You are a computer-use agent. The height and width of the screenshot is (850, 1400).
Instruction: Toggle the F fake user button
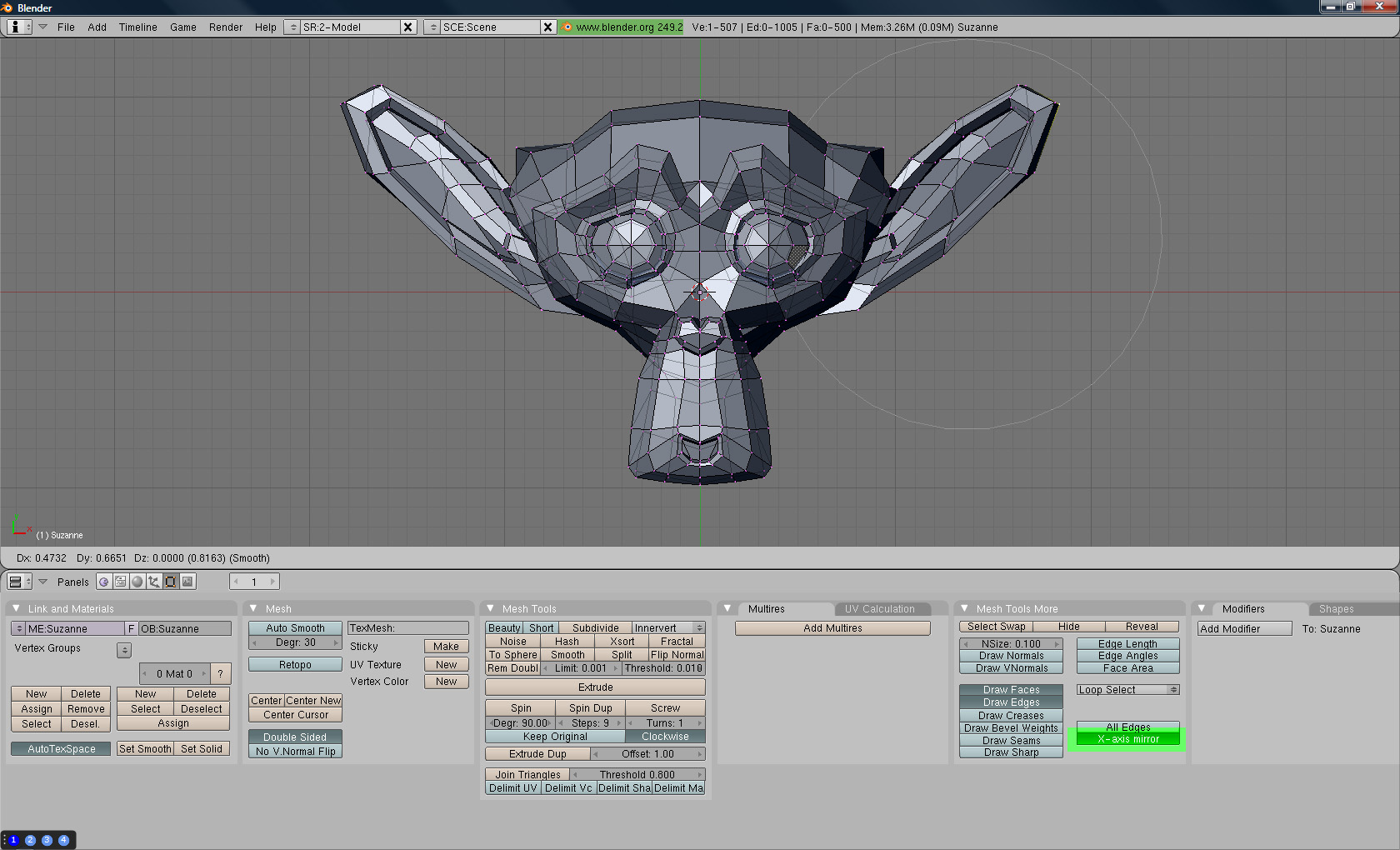point(131,628)
